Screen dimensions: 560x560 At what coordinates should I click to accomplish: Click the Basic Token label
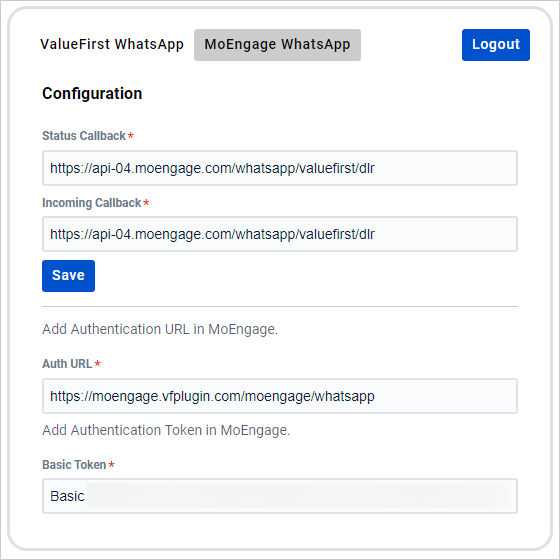coord(74,465)
